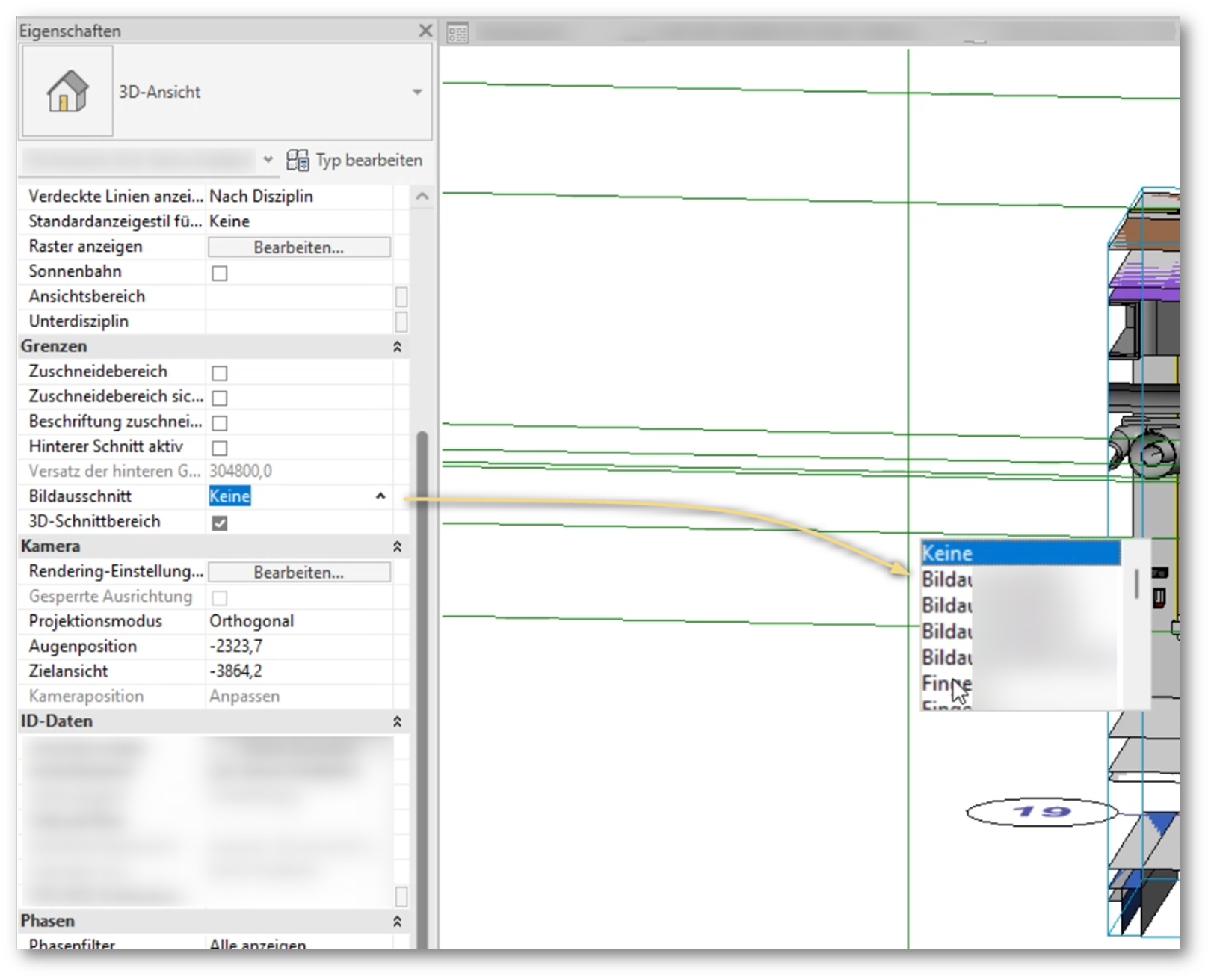The height and width of the screenshot is (980, 1211).
Task: Click the dropdown list scrollbar
Action: coord(1136,584)
